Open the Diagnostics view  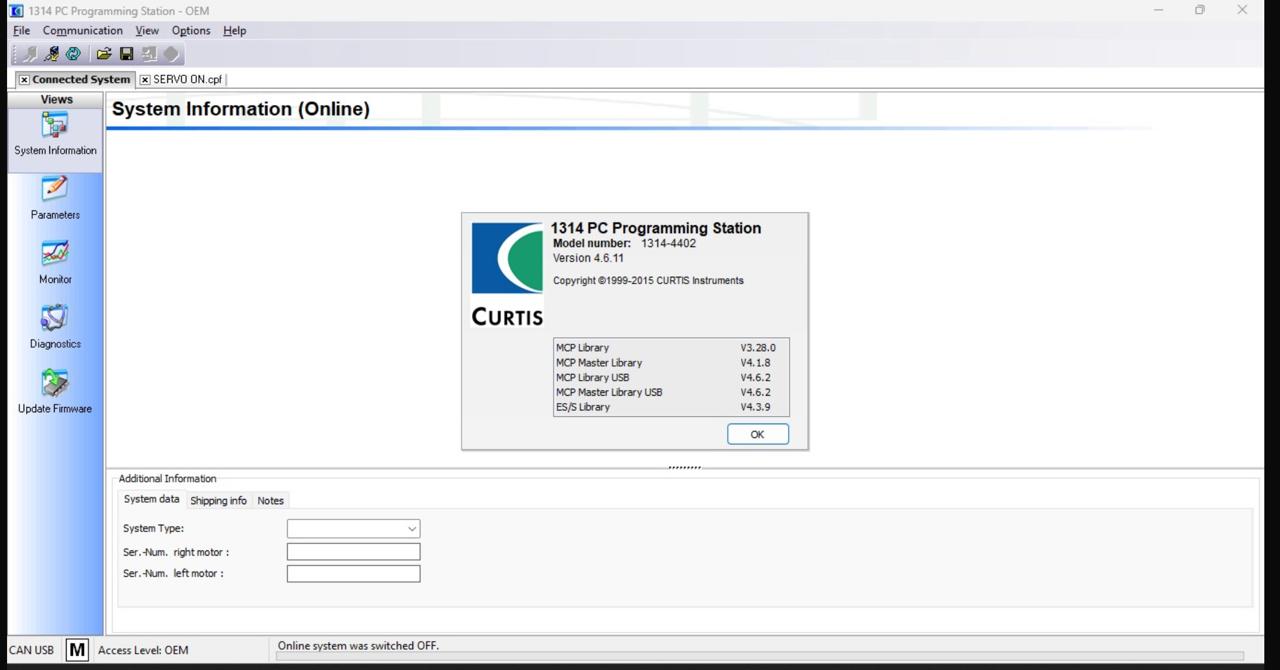[55, 327]
